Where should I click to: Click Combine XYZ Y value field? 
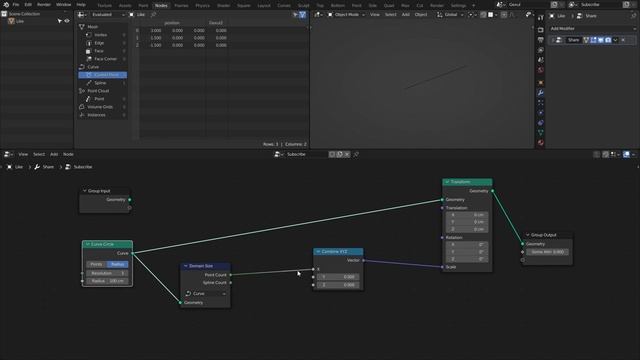tap(338, 277)
